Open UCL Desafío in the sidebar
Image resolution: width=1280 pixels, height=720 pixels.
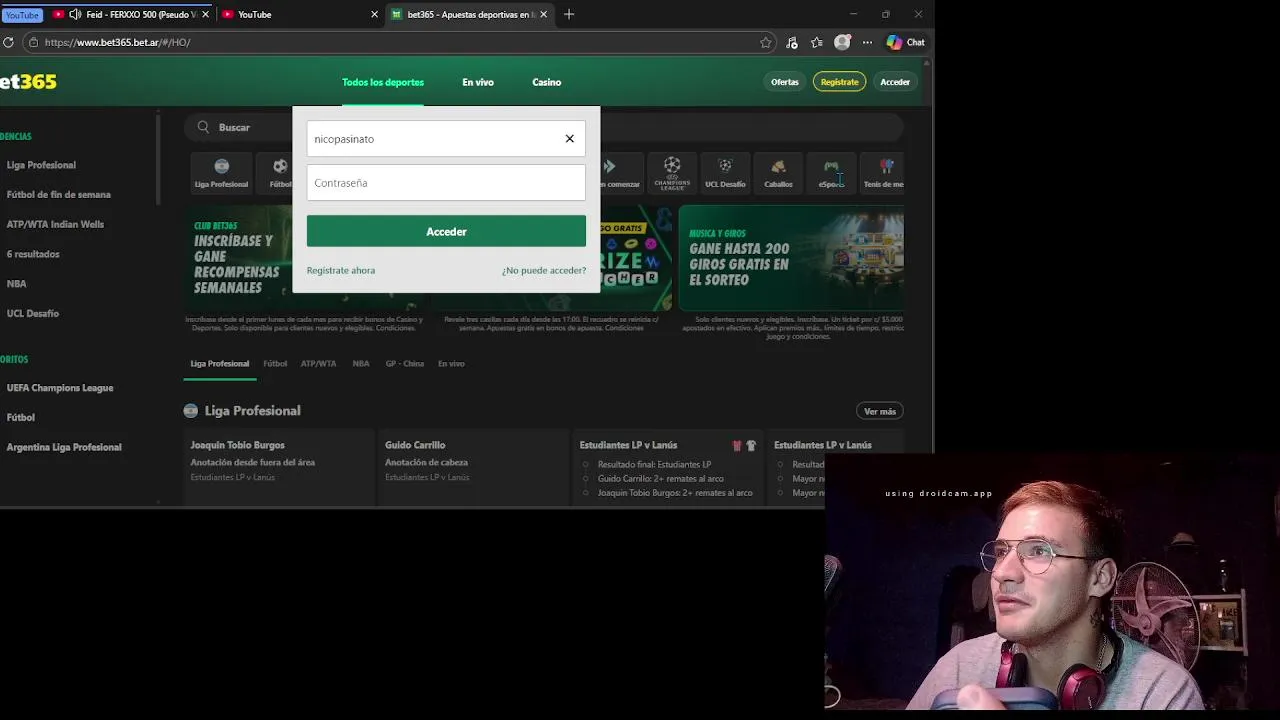[x=33, y=313]
